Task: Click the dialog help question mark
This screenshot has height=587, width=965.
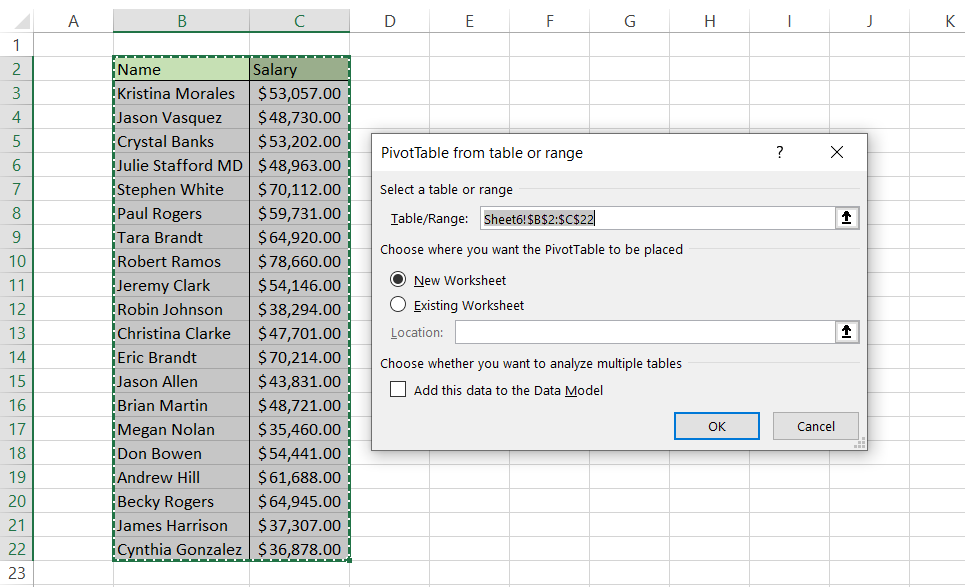Action: tap(780, 153)
